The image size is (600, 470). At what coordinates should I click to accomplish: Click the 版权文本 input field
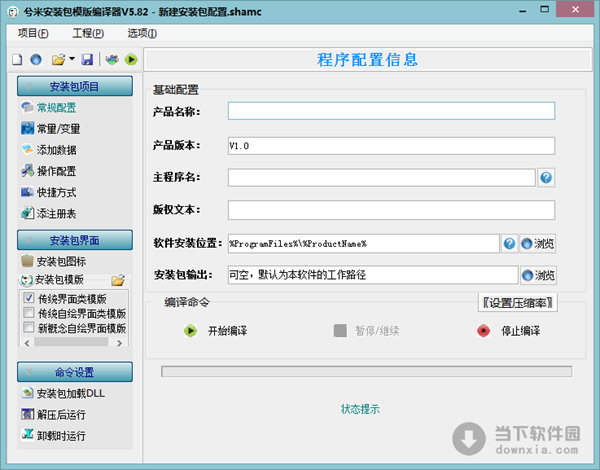coord(391,210)
